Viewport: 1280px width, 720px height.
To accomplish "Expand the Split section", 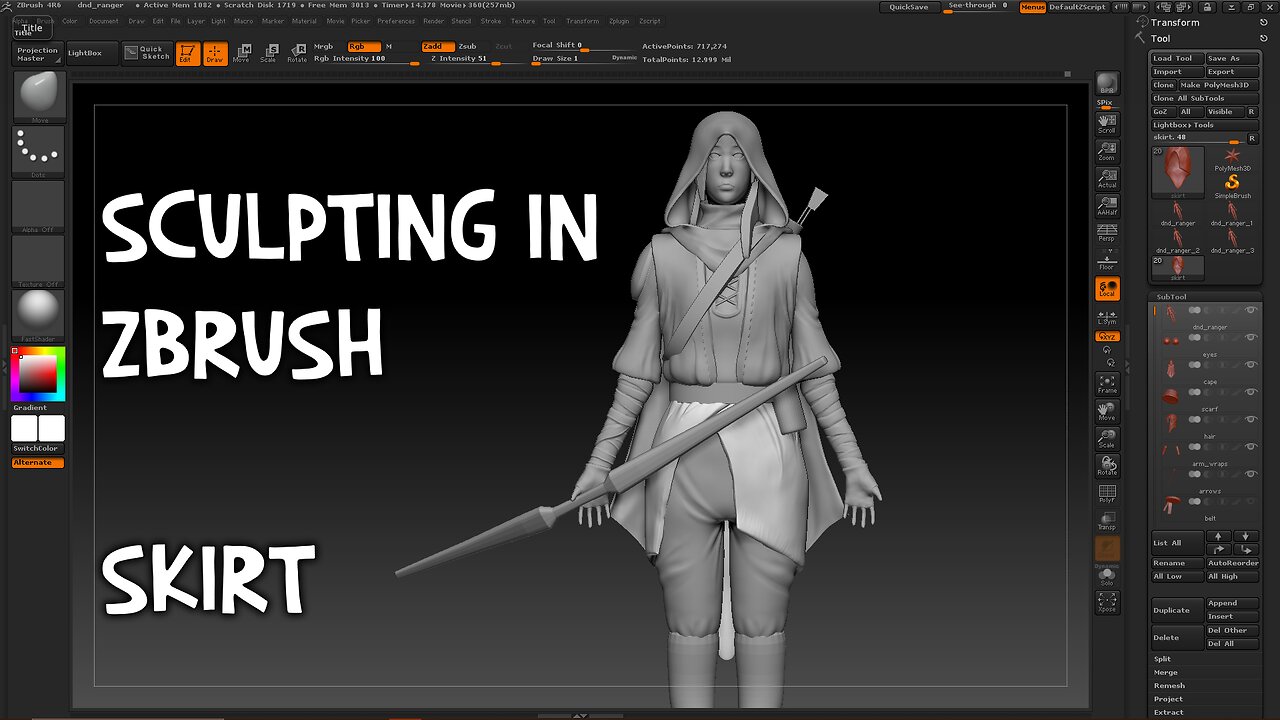I will [1163, 659].
